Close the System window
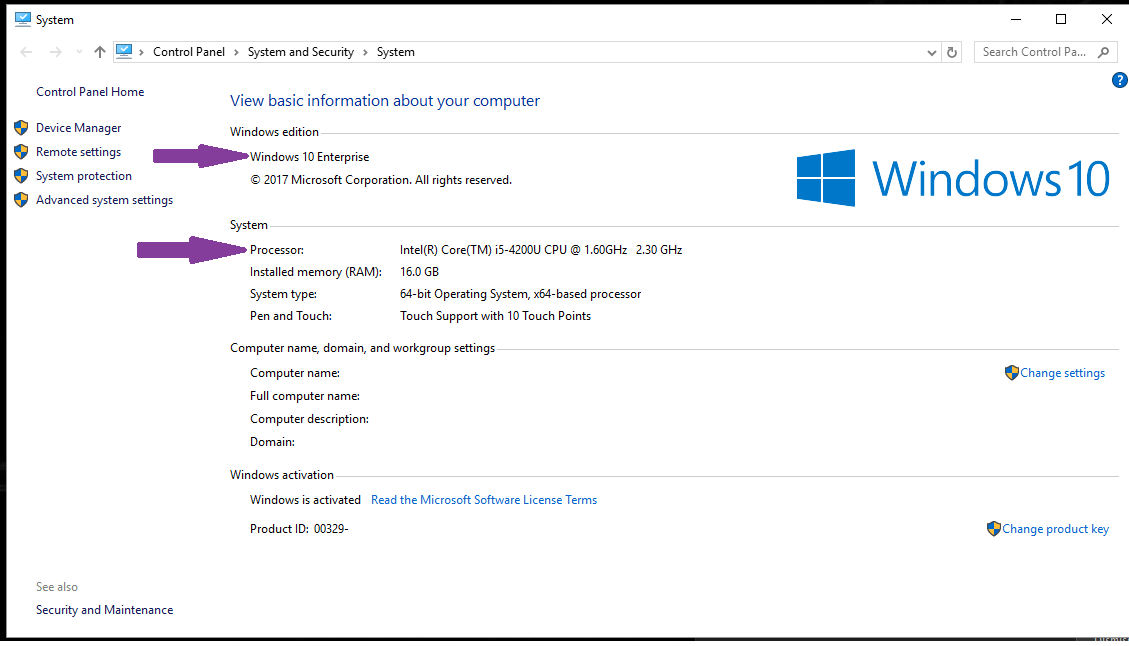Viewport: 1129px width, 646px height. (1107, 19)
